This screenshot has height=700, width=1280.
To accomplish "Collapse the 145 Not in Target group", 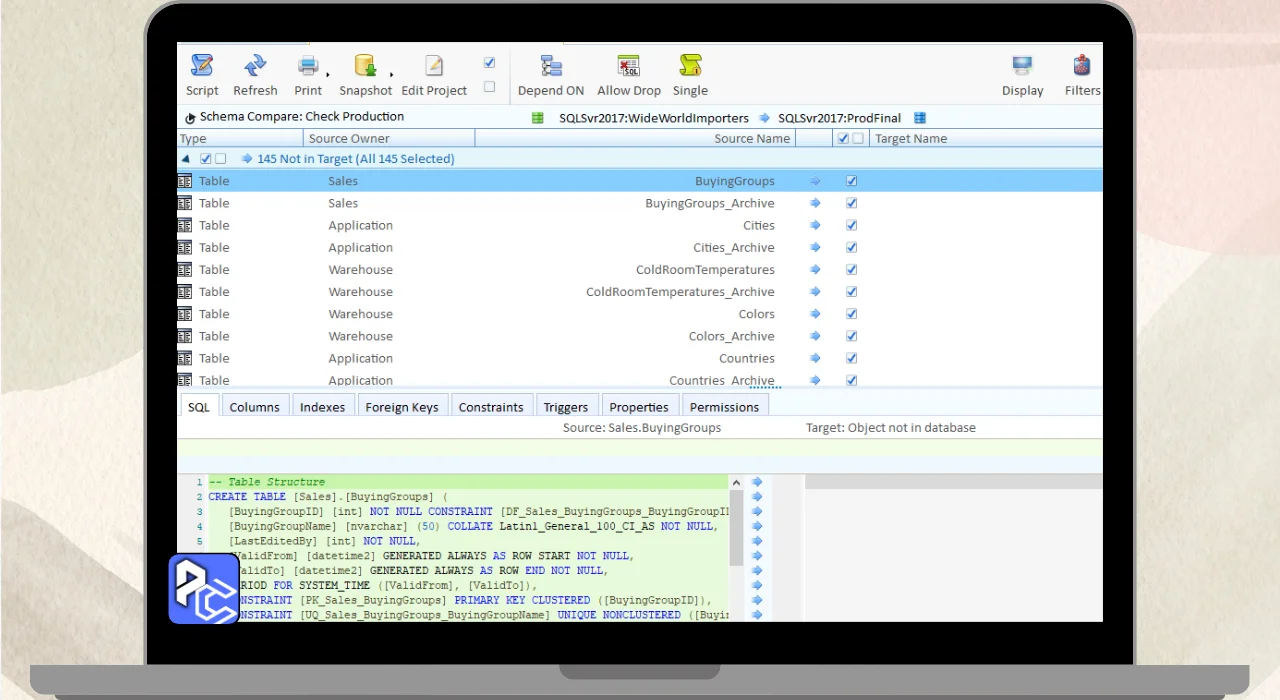I will [185, 159].
